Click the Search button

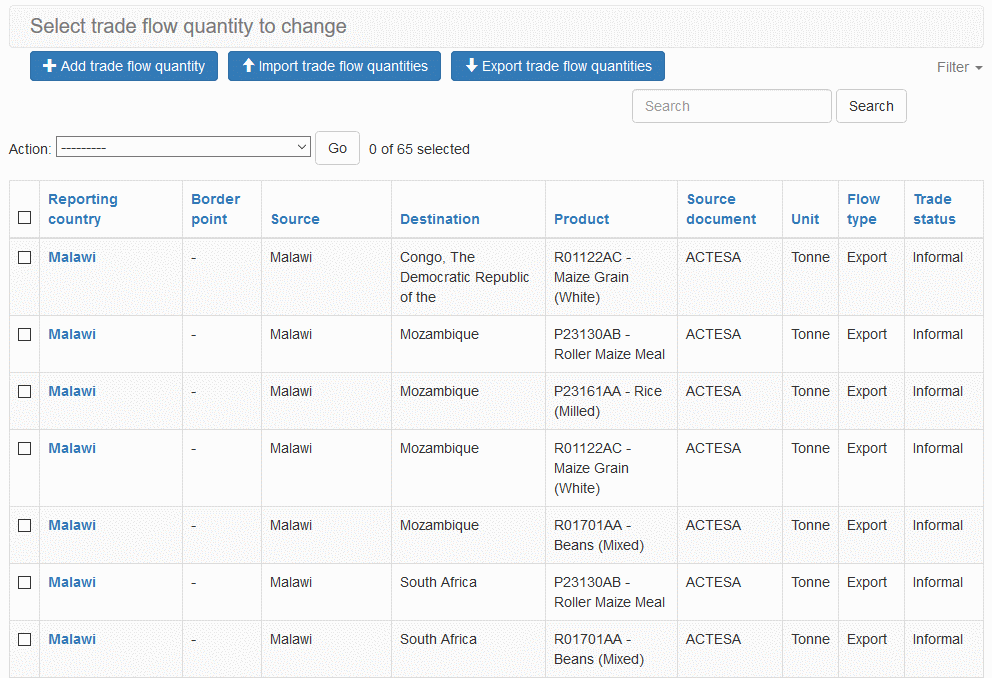point(870,106)
